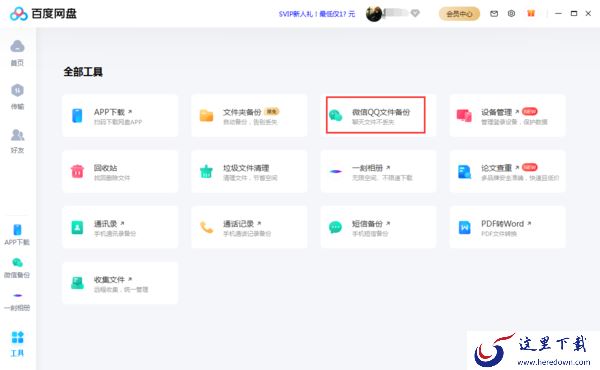Open the 好友 friends sidebar icon
Image resolution: width=600 pixels, height=370 pixels.
point(17,135)
